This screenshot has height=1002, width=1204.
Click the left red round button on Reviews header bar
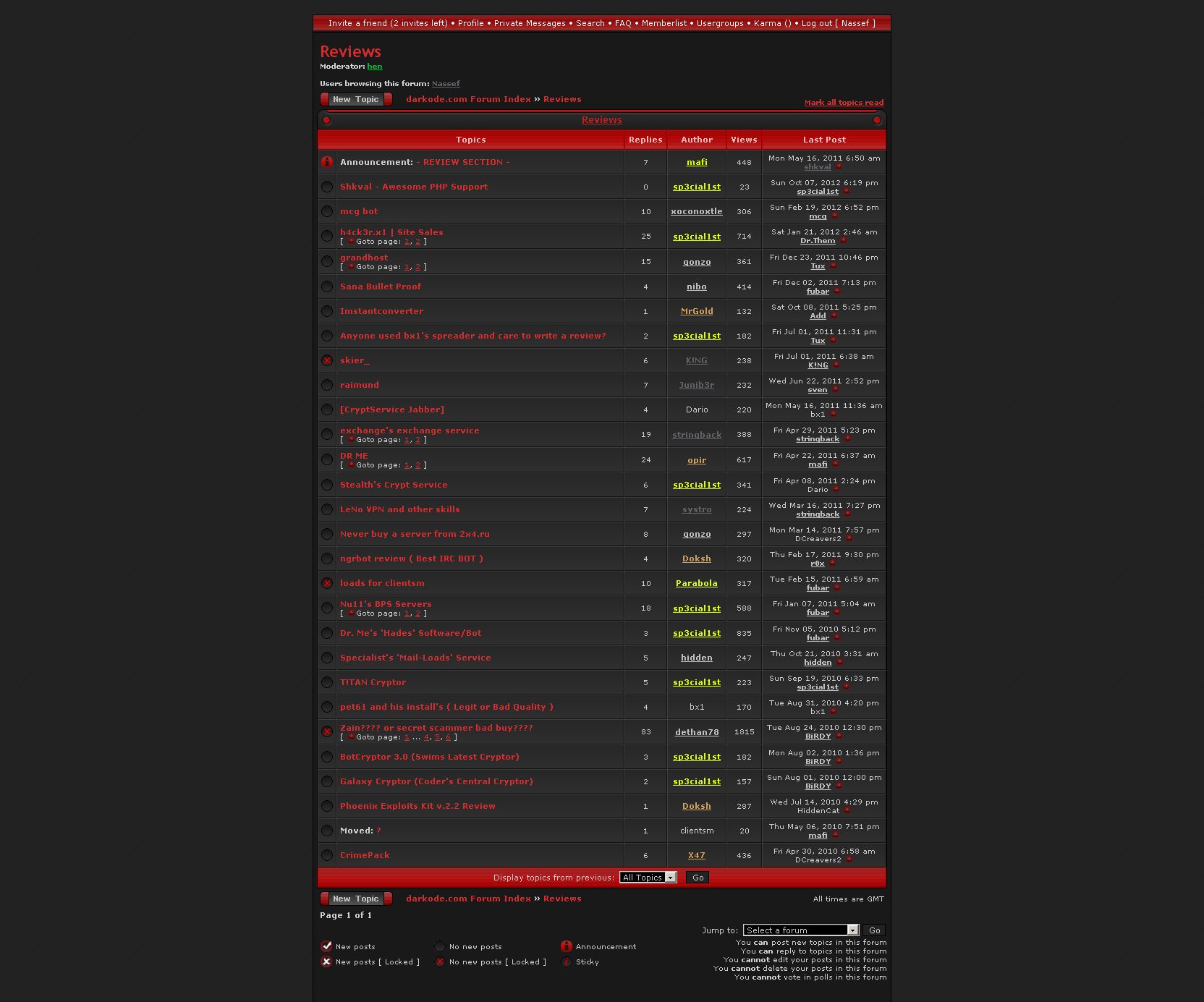point(327,120)
